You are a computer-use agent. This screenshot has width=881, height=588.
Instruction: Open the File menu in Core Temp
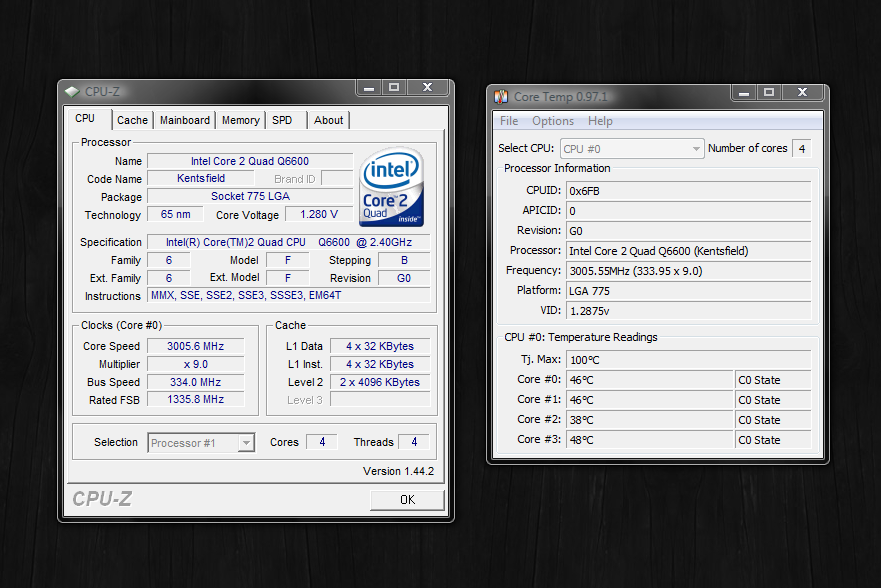509,121
